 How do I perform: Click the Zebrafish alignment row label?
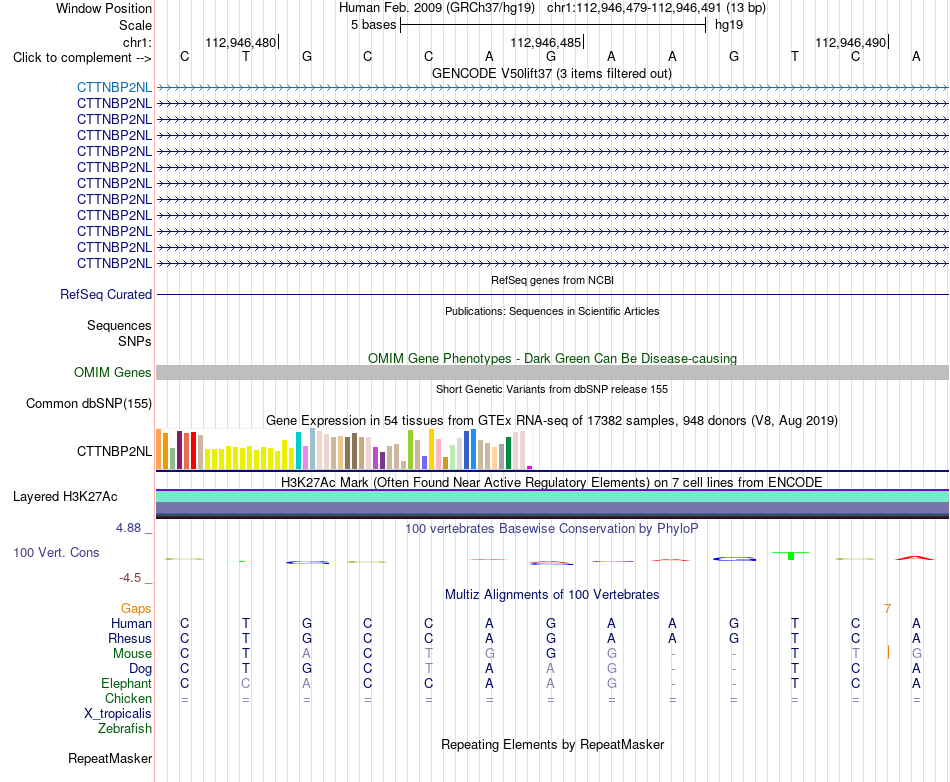pos(125,729)
